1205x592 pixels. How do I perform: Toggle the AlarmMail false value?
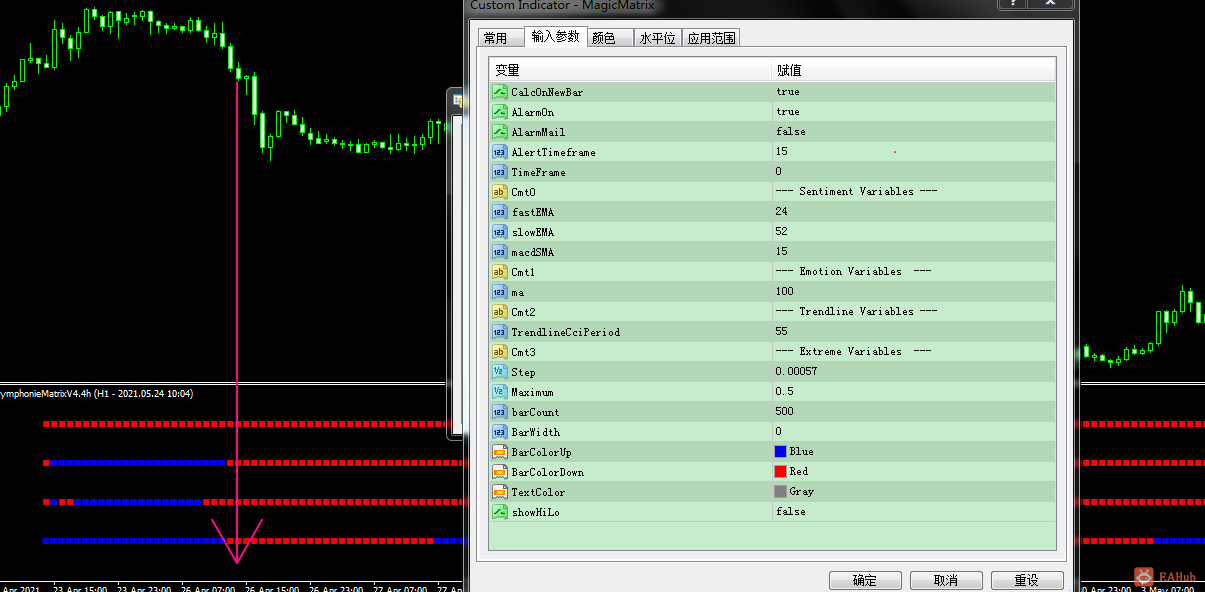[790, 132]
